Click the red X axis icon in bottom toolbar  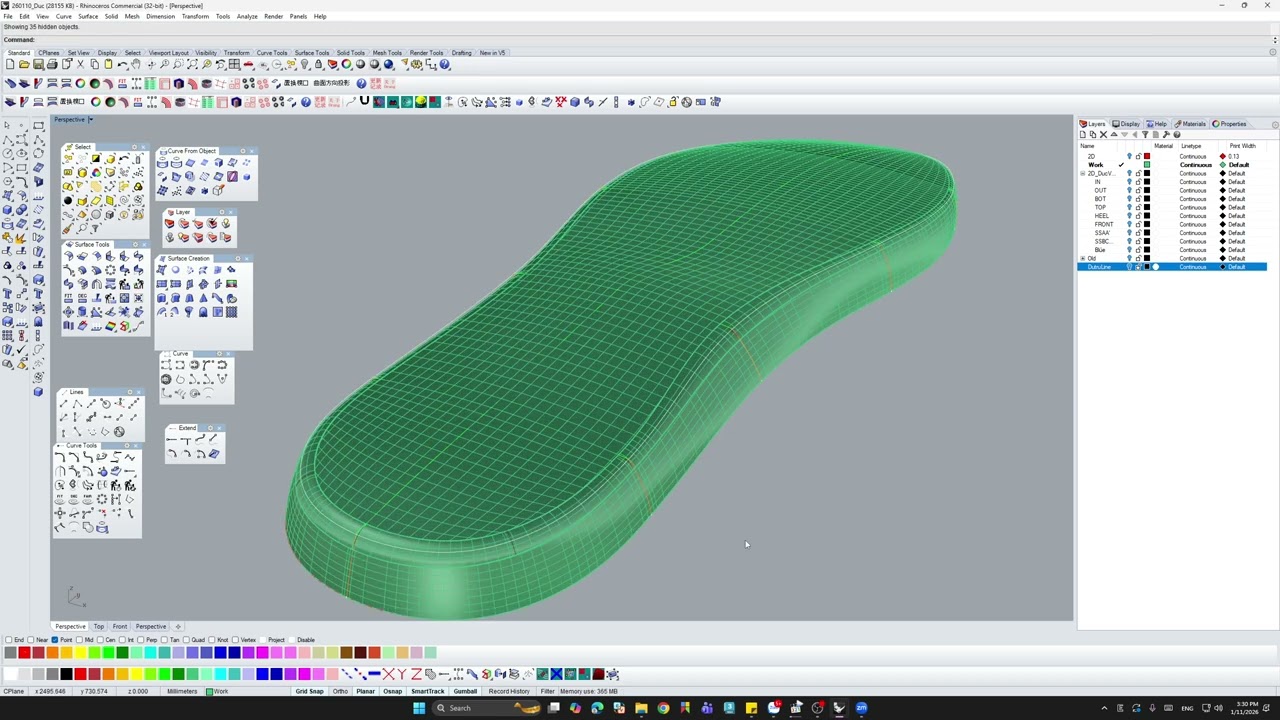pos(389,674)
